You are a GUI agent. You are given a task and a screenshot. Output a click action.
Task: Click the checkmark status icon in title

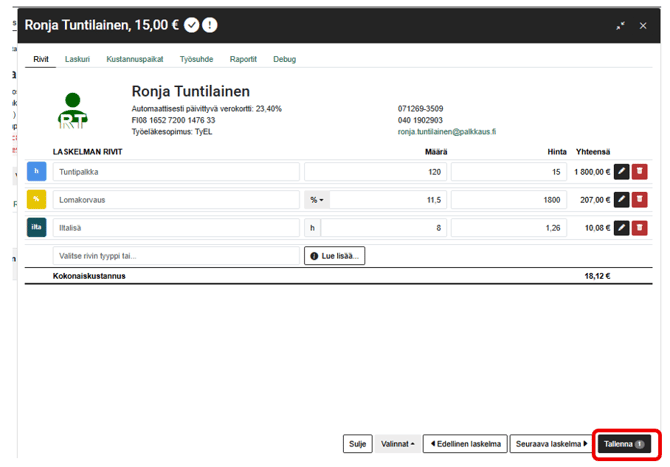[x=191, y=25]
